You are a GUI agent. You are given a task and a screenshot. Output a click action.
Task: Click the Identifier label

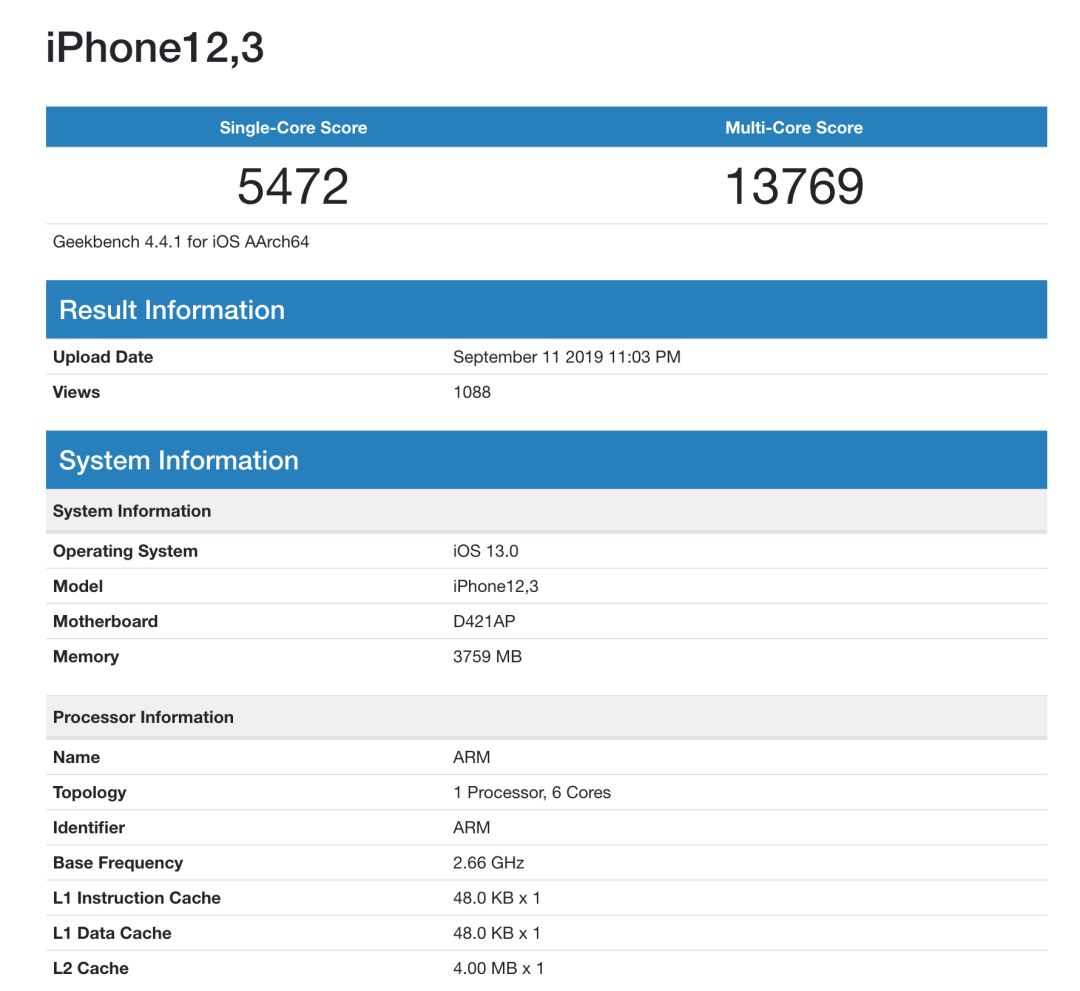(x=89, y=827)
